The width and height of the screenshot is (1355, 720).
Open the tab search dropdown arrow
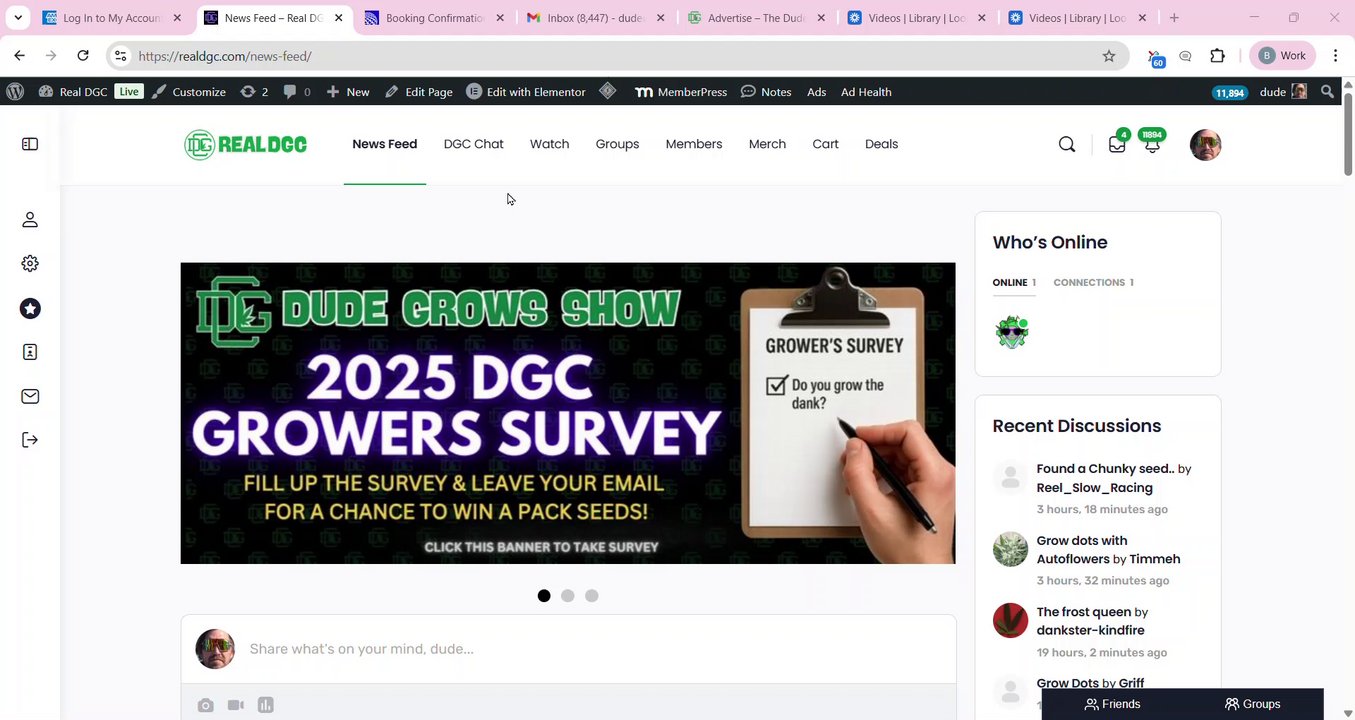click(18, 18)
